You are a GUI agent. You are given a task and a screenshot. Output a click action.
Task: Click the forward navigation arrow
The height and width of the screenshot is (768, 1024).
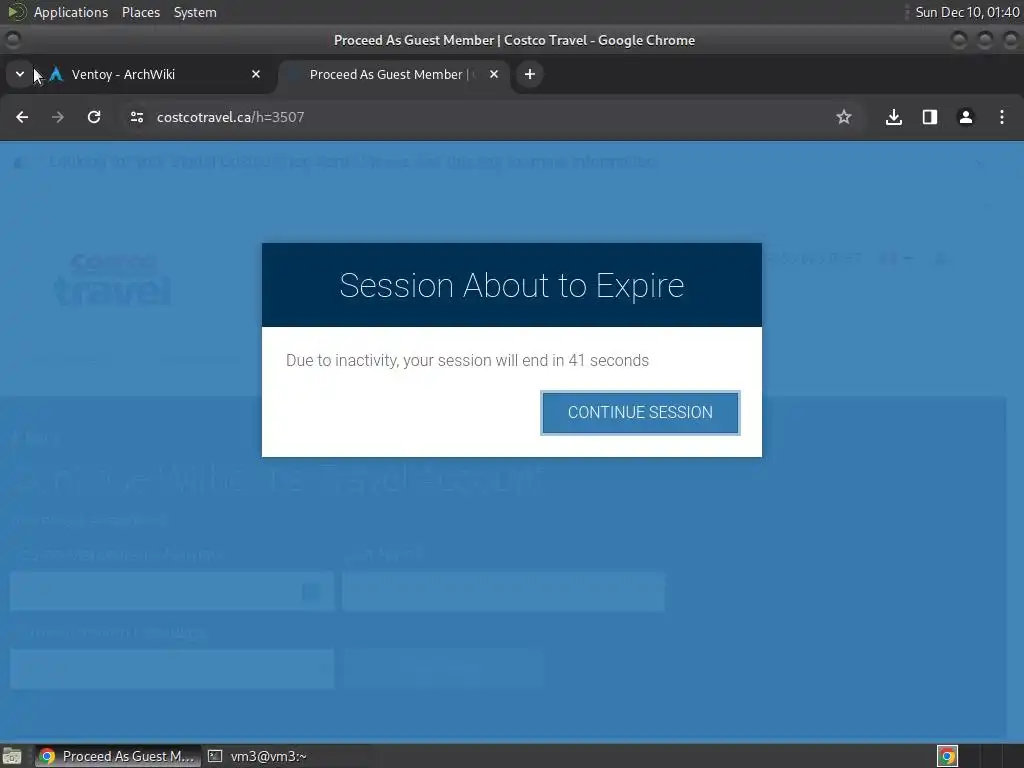(58, 117)
